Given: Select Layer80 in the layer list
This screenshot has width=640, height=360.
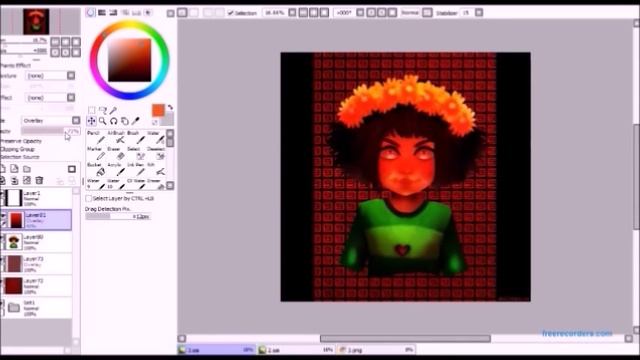Looking at the screenshot, I should [37, 242].
